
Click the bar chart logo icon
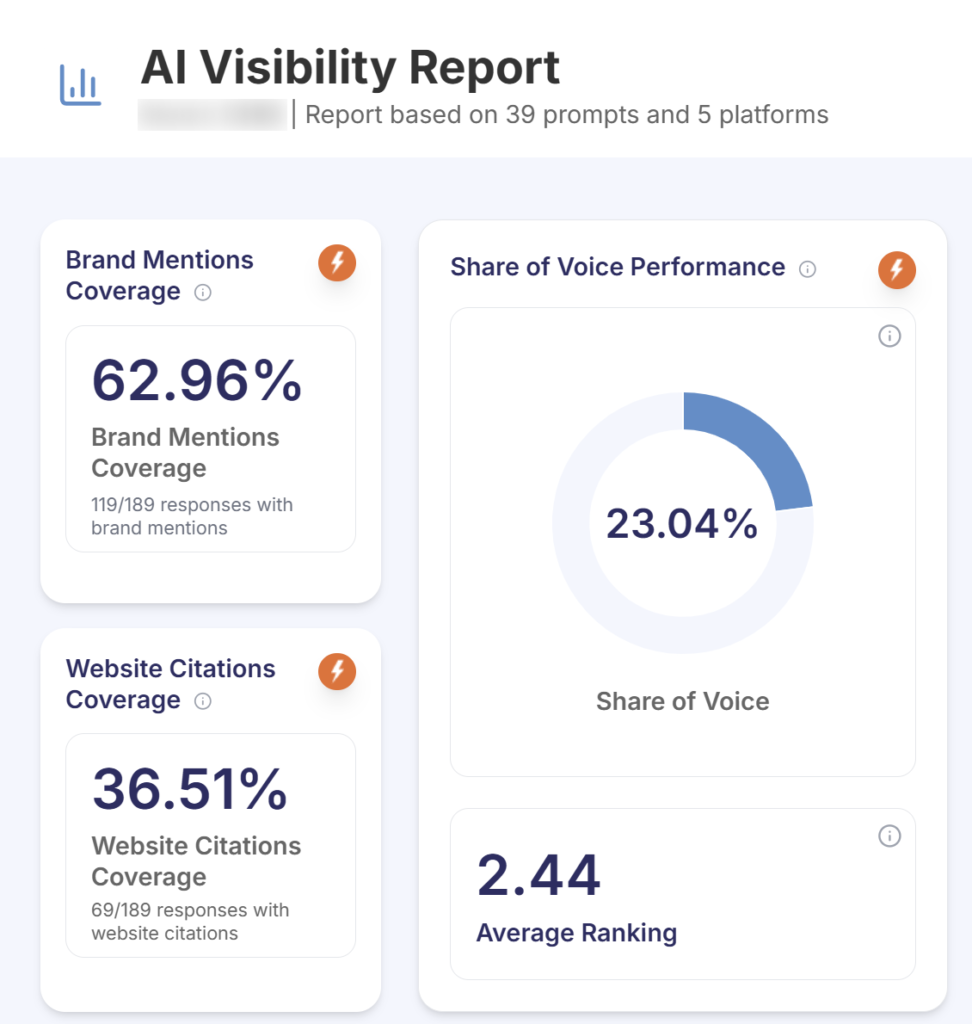point(79,84)
